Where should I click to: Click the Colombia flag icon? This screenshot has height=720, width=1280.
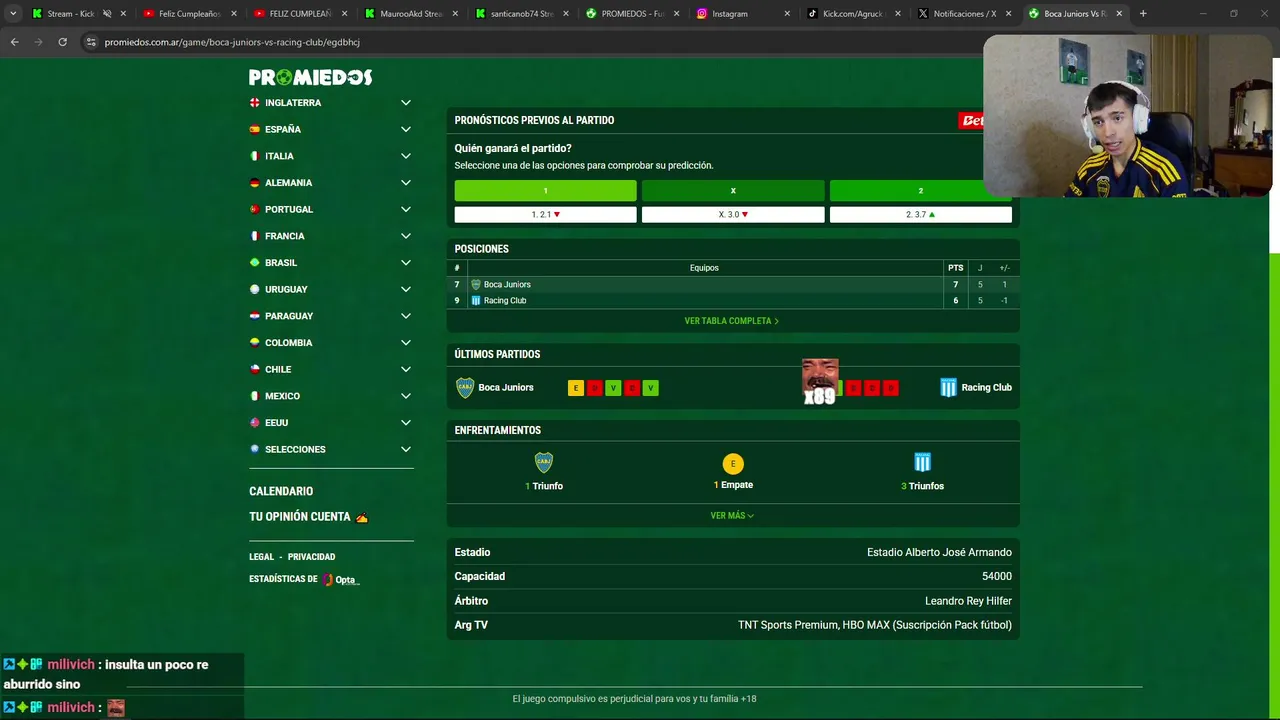[x=255, y=342]
